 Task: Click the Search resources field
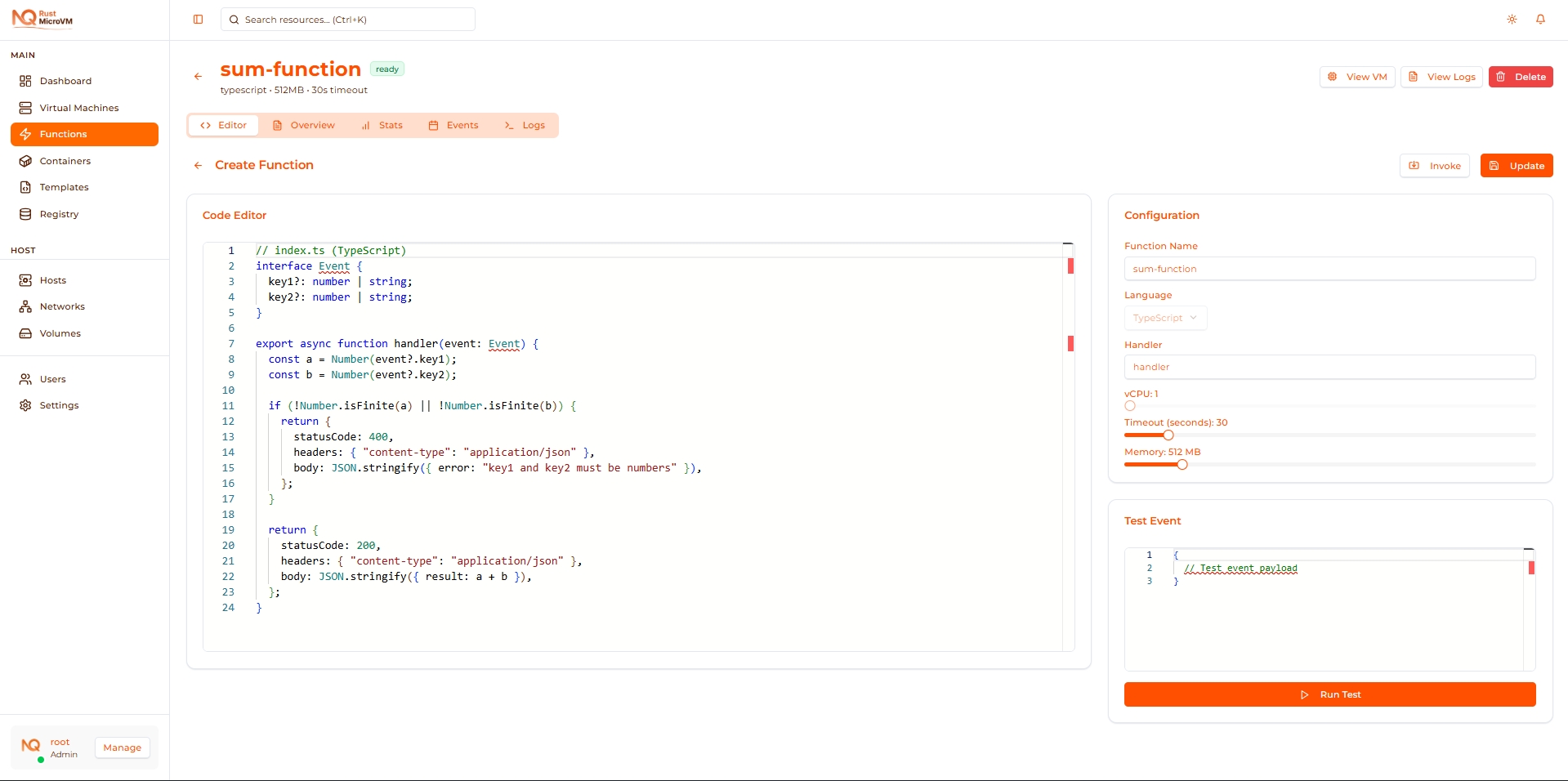click(x=347, y=19)
